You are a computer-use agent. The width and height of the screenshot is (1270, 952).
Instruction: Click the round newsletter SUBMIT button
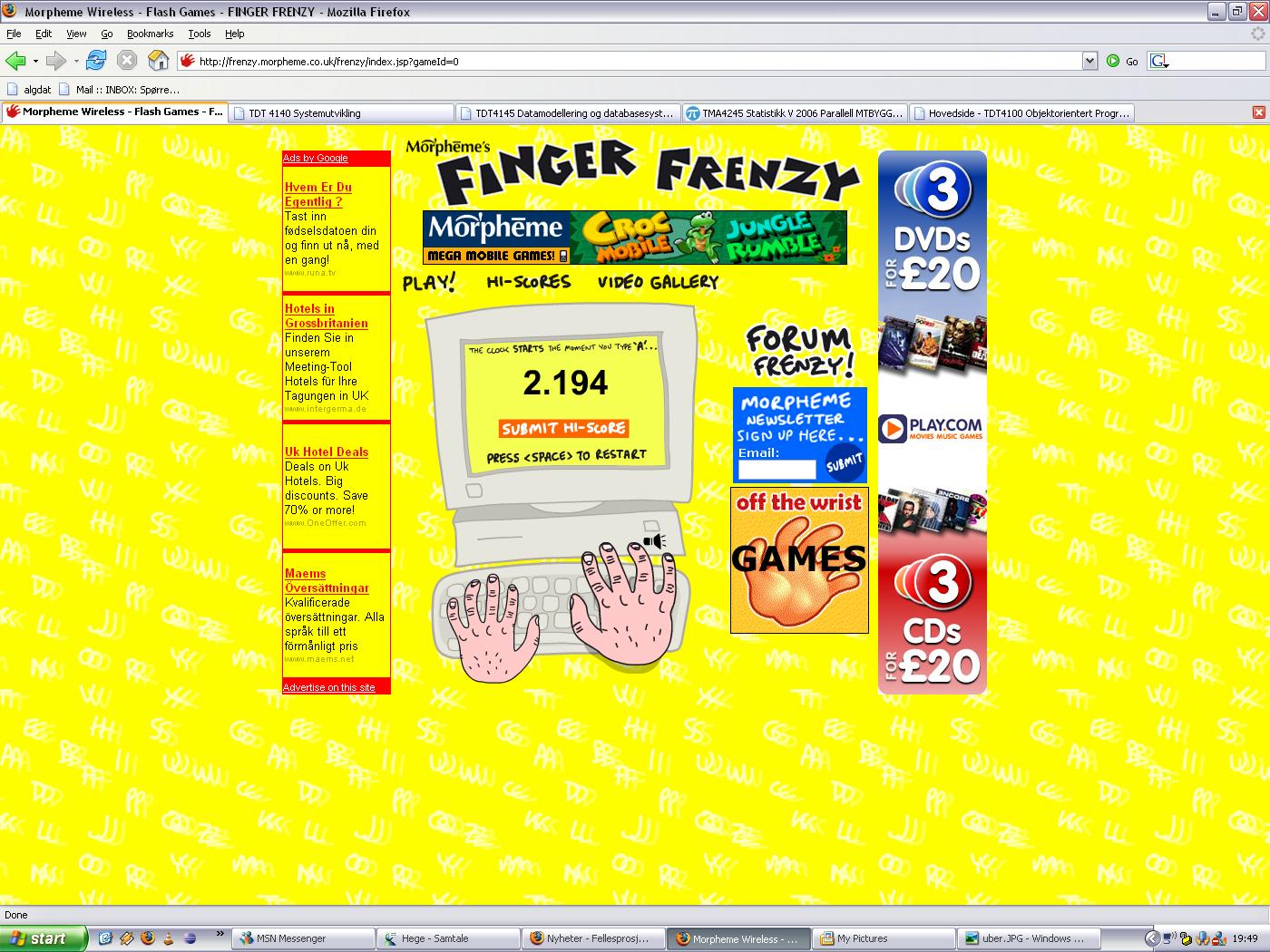click(845, 463)
